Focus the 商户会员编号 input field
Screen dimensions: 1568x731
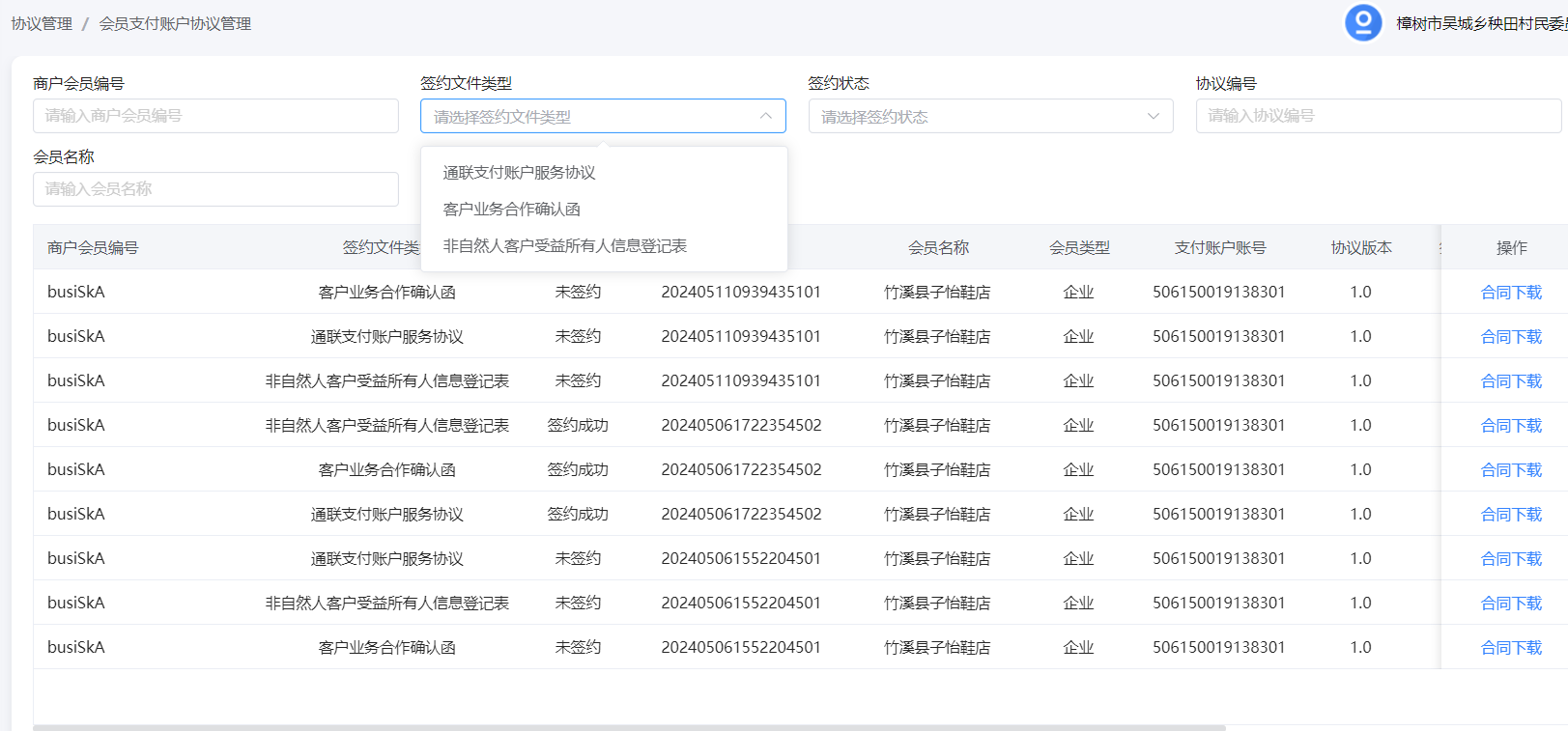215,116
